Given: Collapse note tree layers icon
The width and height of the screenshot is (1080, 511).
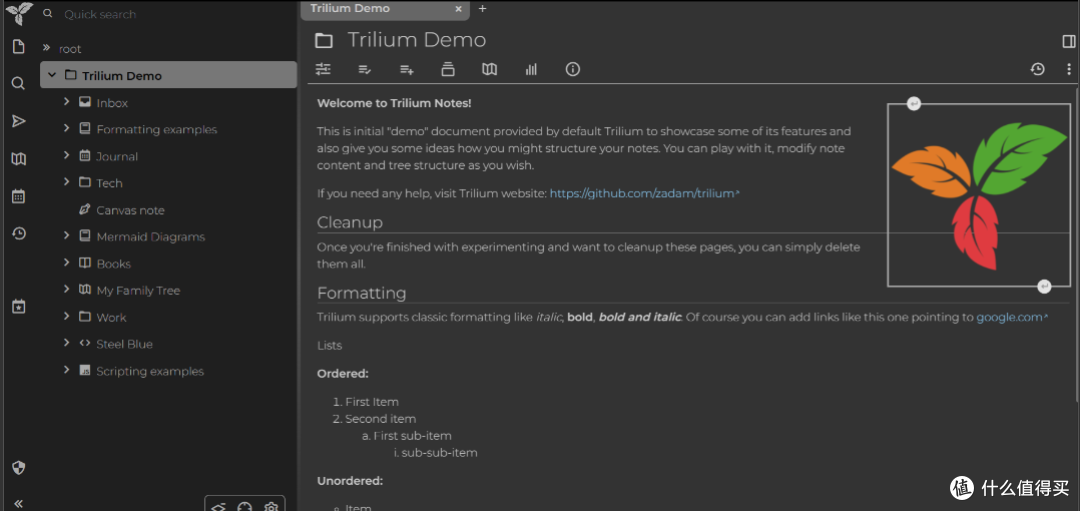Looking at the screenshot, I should (x=218, y=507).
